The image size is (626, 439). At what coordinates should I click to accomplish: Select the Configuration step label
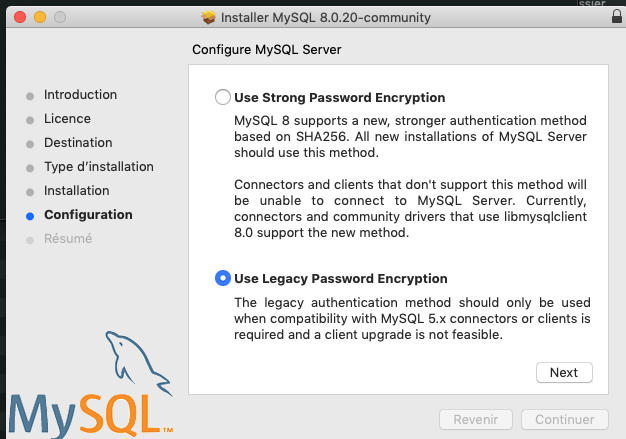tap(88, 215)
